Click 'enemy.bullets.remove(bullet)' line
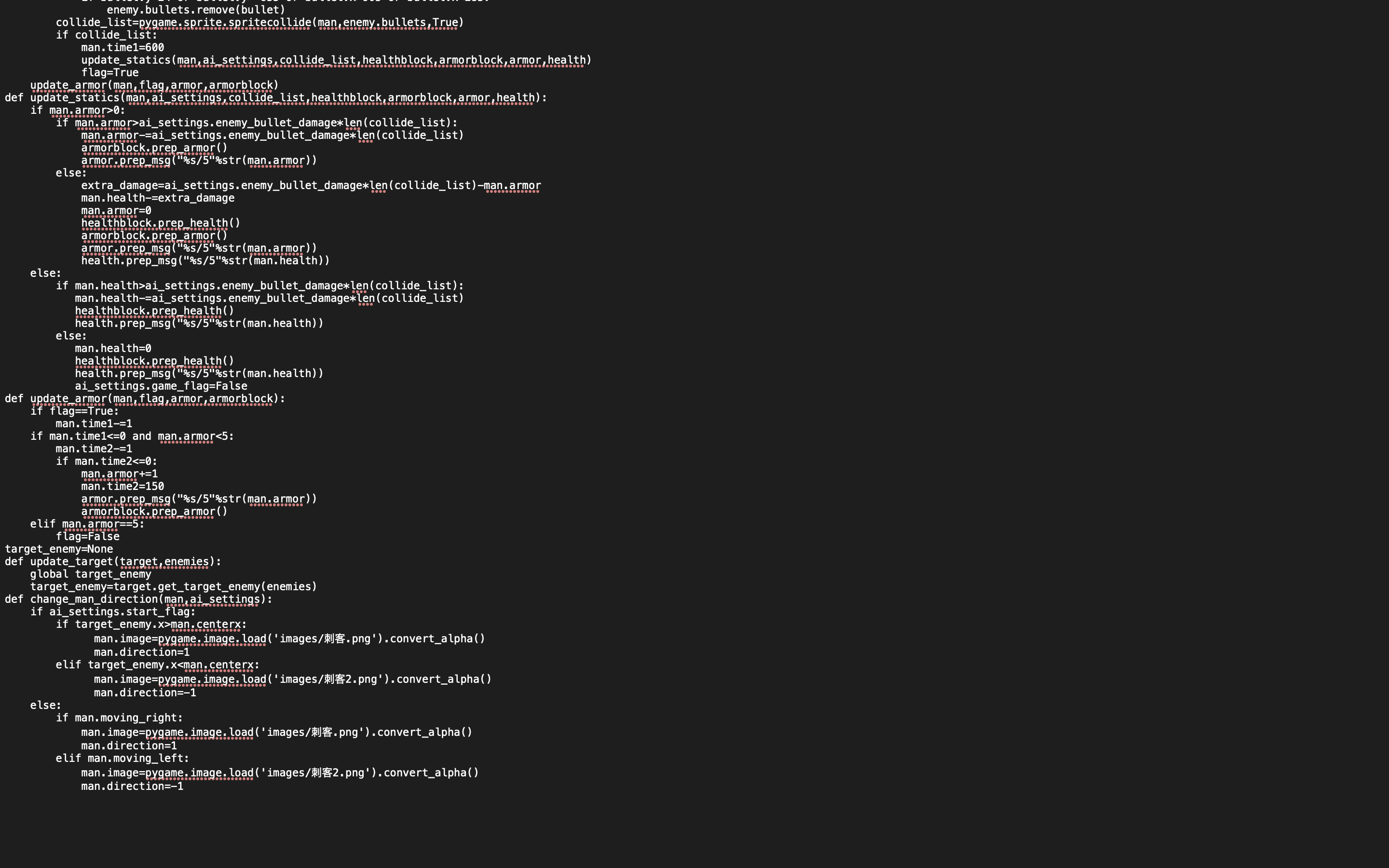1389x868 pixels. coord(196,10)
